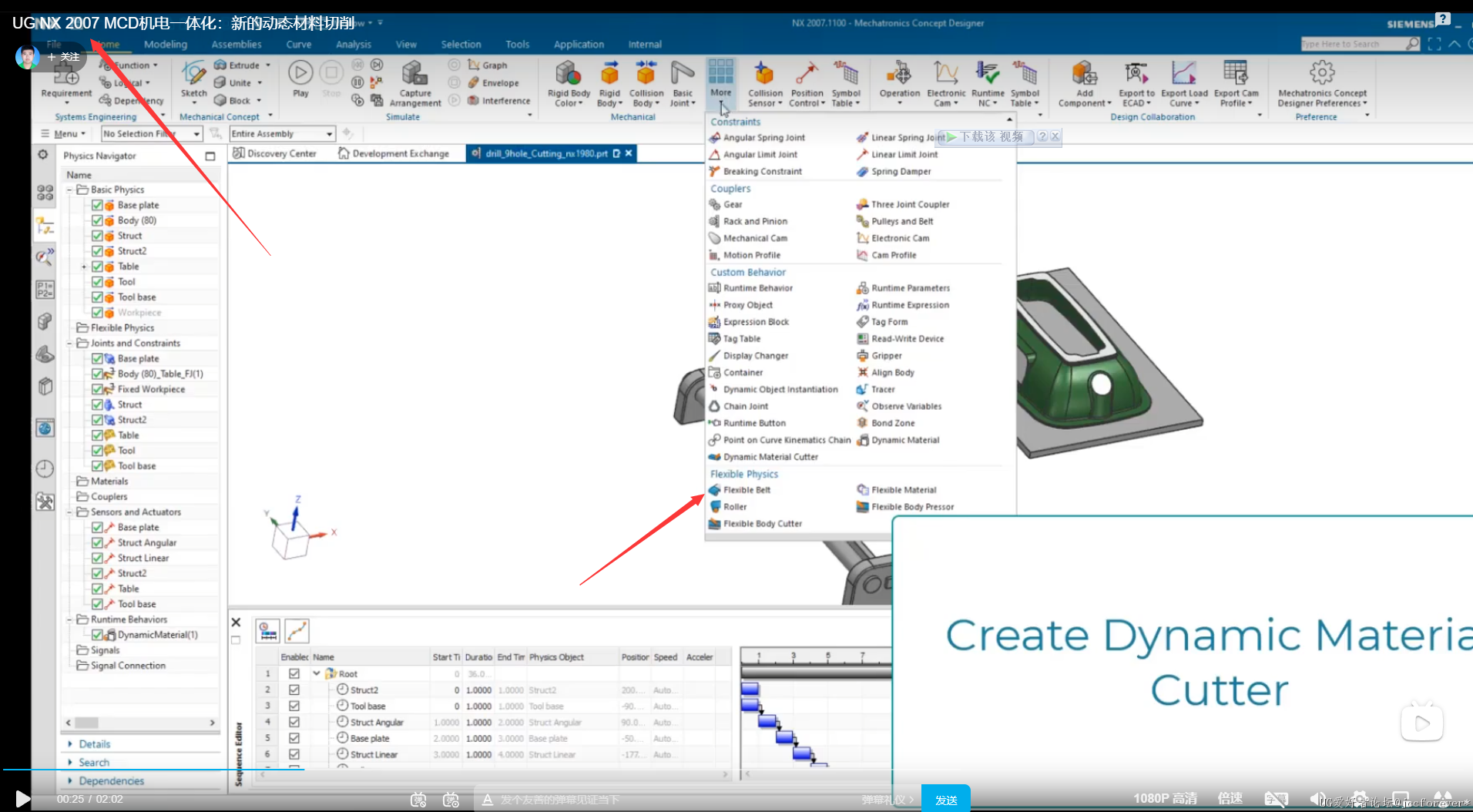This screenshot has width=1473, height=812.
Task: Toggle the Tool base row Enabled checkbox in Sequence Editor
Action: (x=294, y=706)
